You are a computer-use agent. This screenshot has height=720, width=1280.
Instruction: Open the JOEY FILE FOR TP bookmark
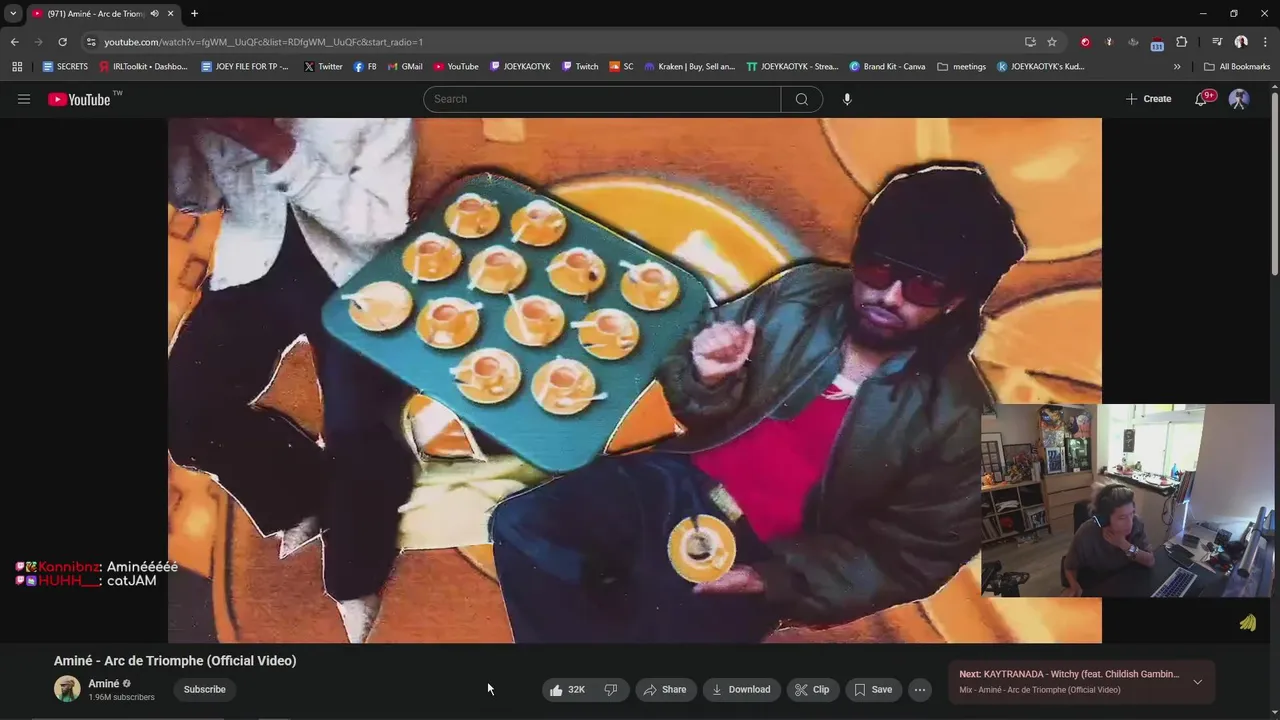tap(245, 67)
